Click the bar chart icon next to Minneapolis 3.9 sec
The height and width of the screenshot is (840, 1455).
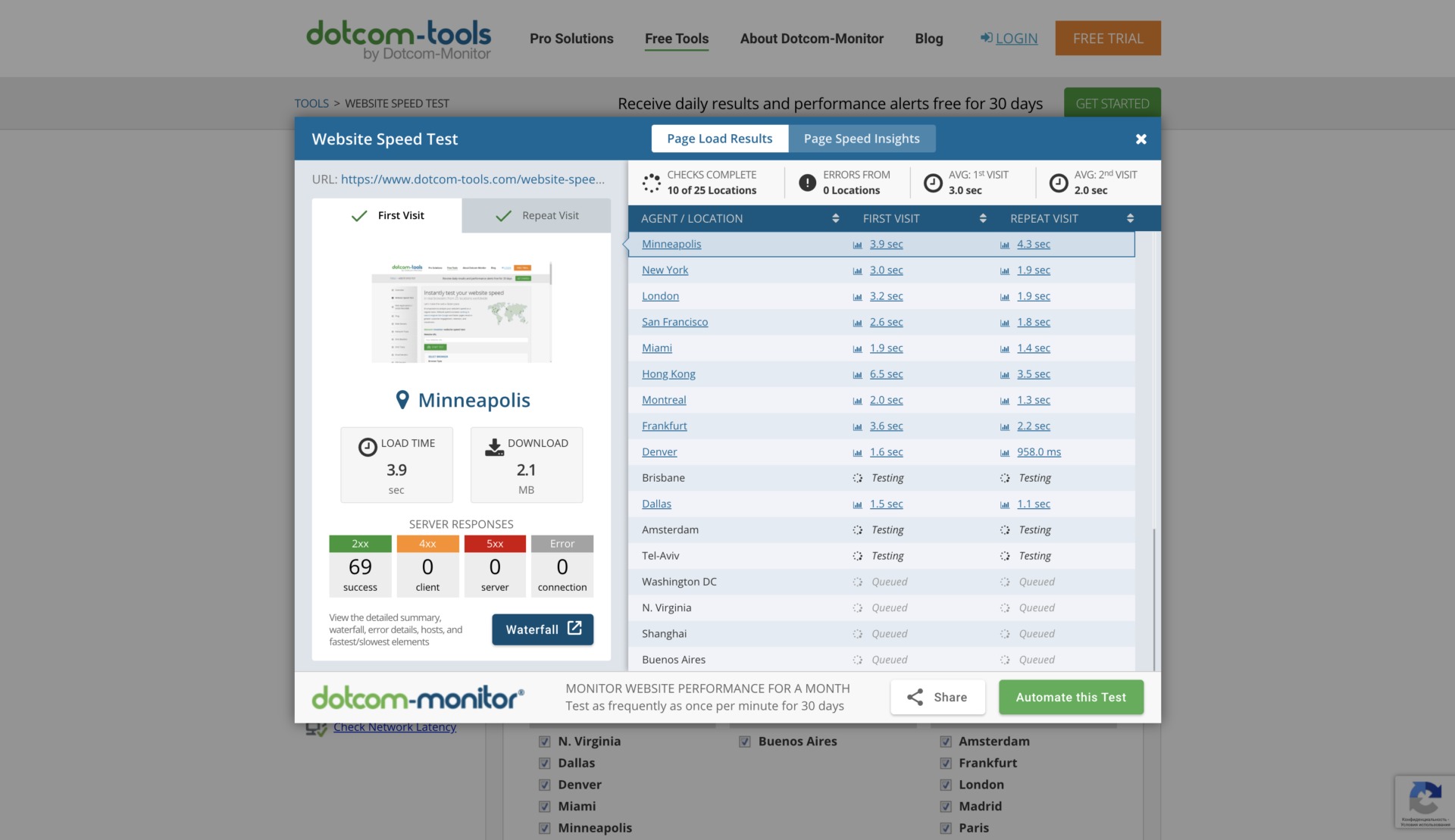click(858, 245)
